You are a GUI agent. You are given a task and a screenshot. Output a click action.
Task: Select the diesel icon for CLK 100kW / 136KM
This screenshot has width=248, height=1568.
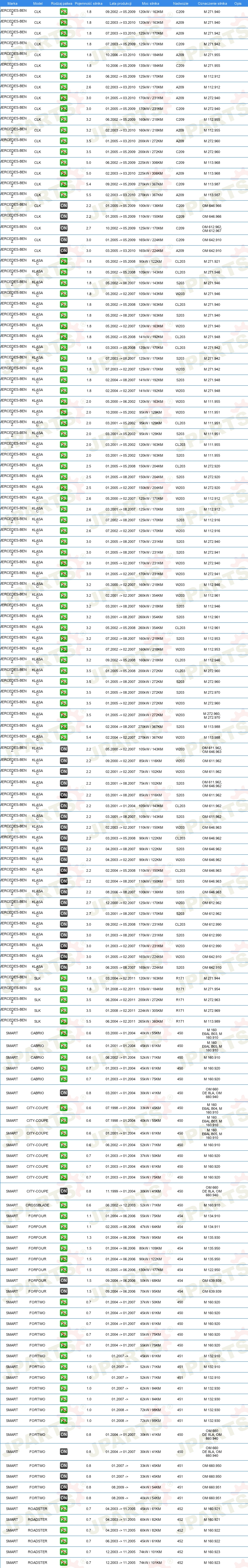pyautogui.click(x=63, y=206)
